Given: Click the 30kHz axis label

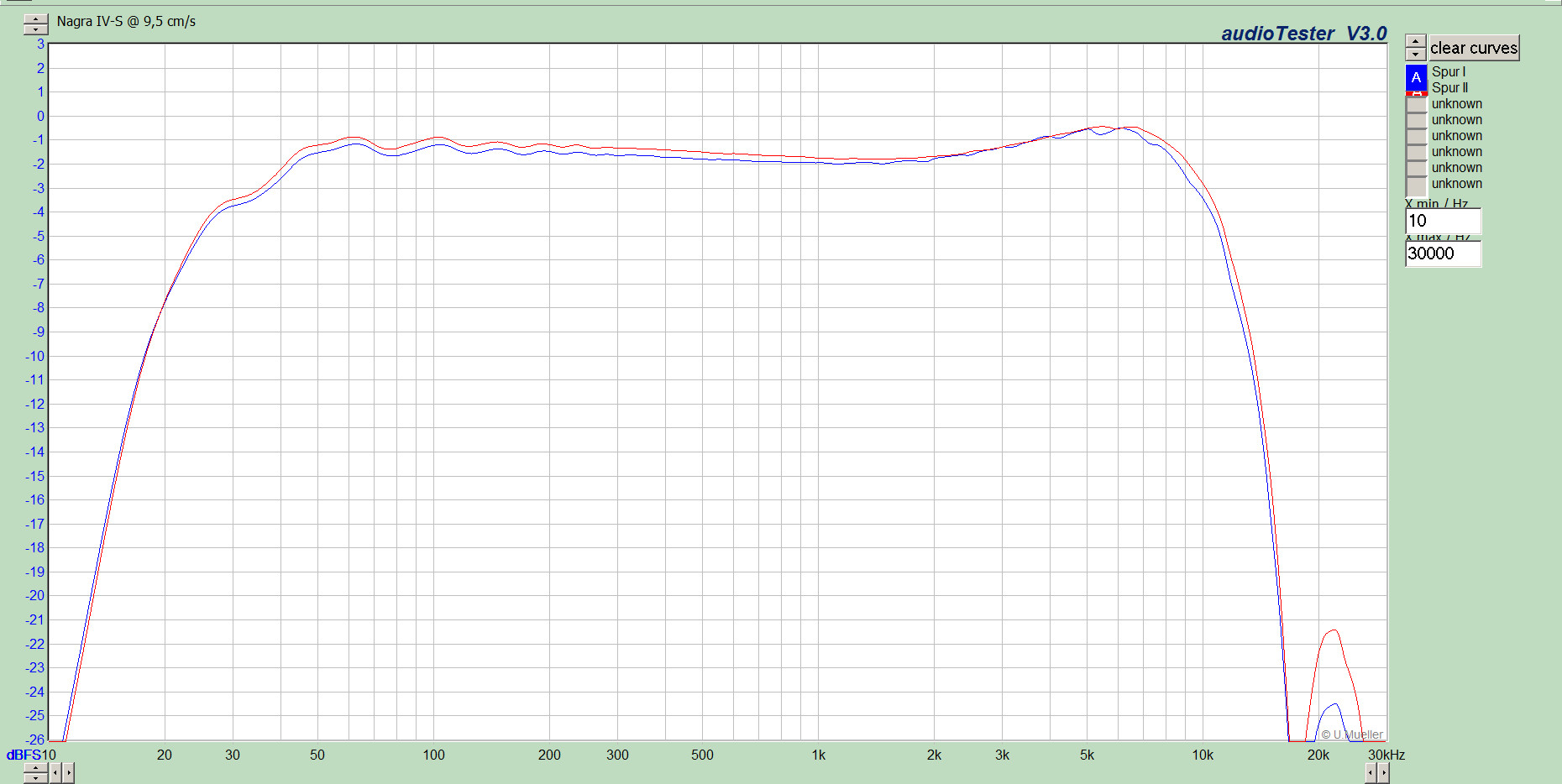Looking at the screenshot, I should pos(1386,755).
